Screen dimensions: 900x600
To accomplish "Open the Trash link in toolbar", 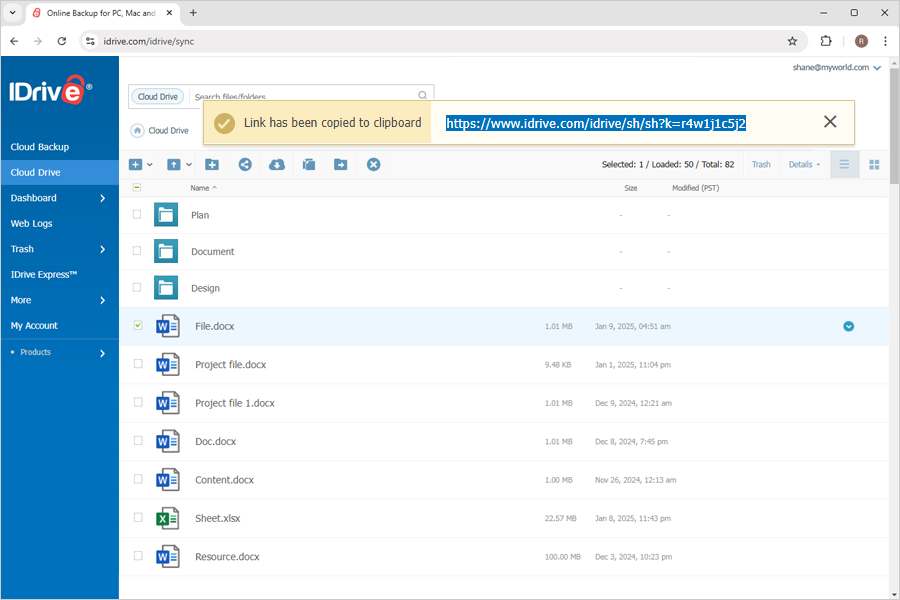I will 761,165.
